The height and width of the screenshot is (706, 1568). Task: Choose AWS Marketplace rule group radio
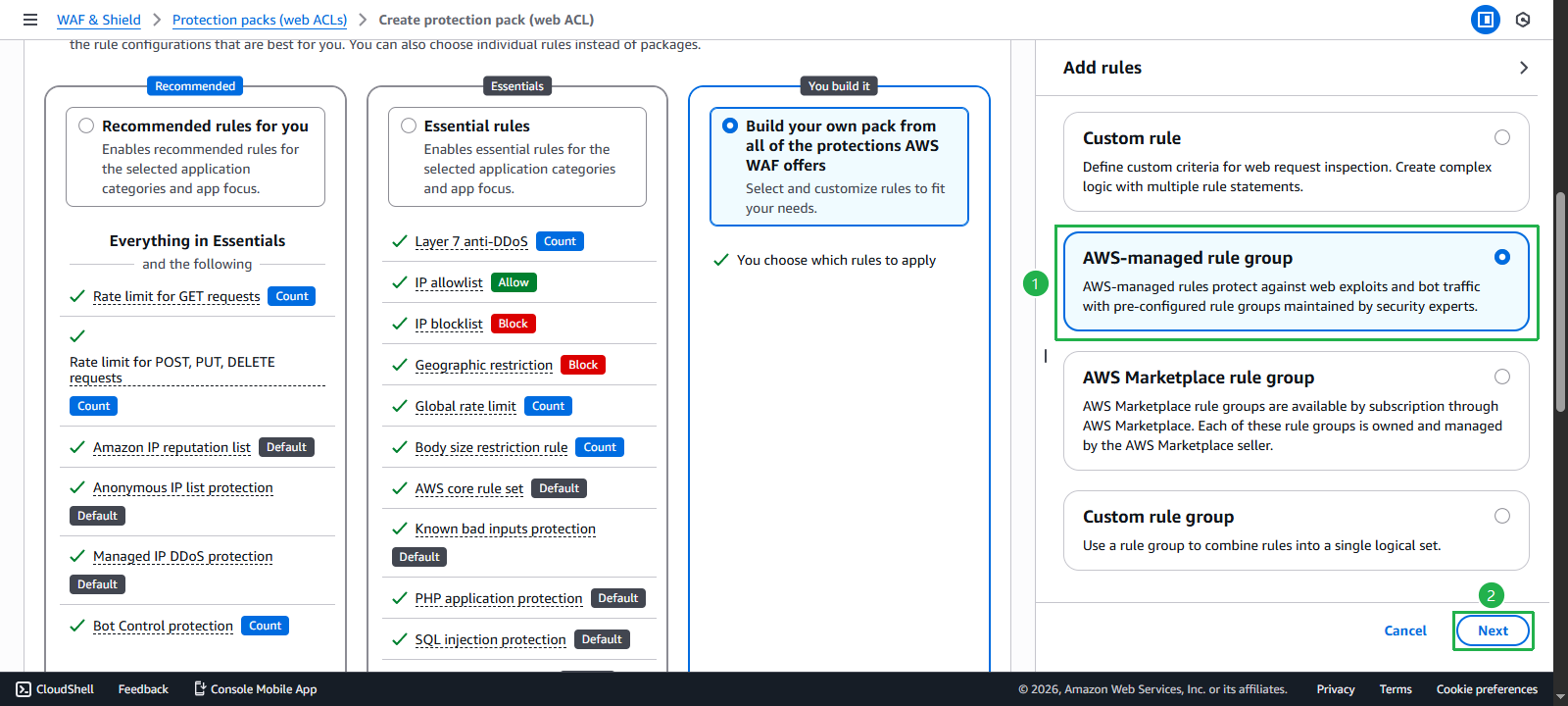click(x=1502, y=377)
